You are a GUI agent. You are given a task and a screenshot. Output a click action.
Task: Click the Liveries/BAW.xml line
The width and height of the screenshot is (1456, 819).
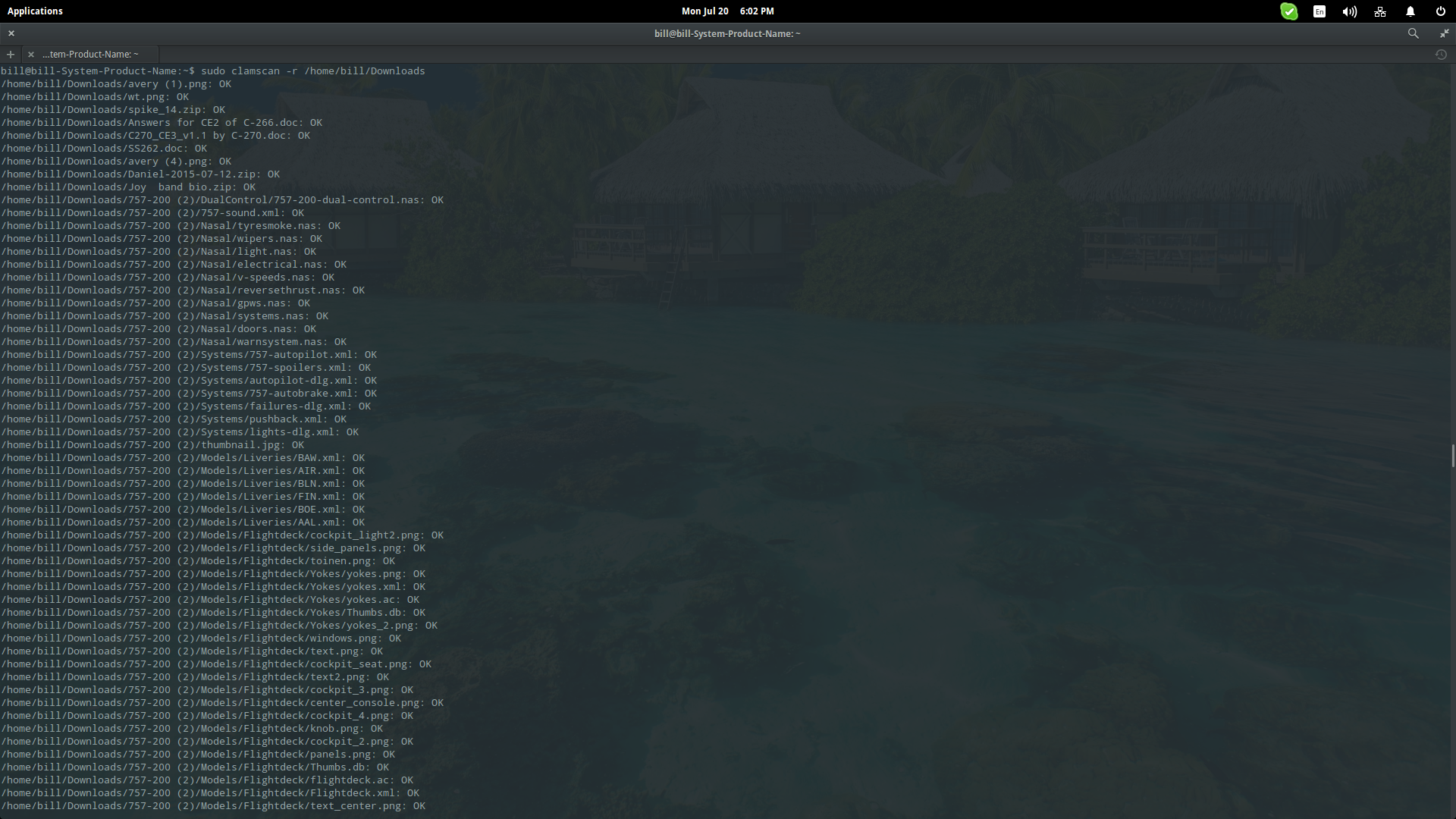[183, 457]
